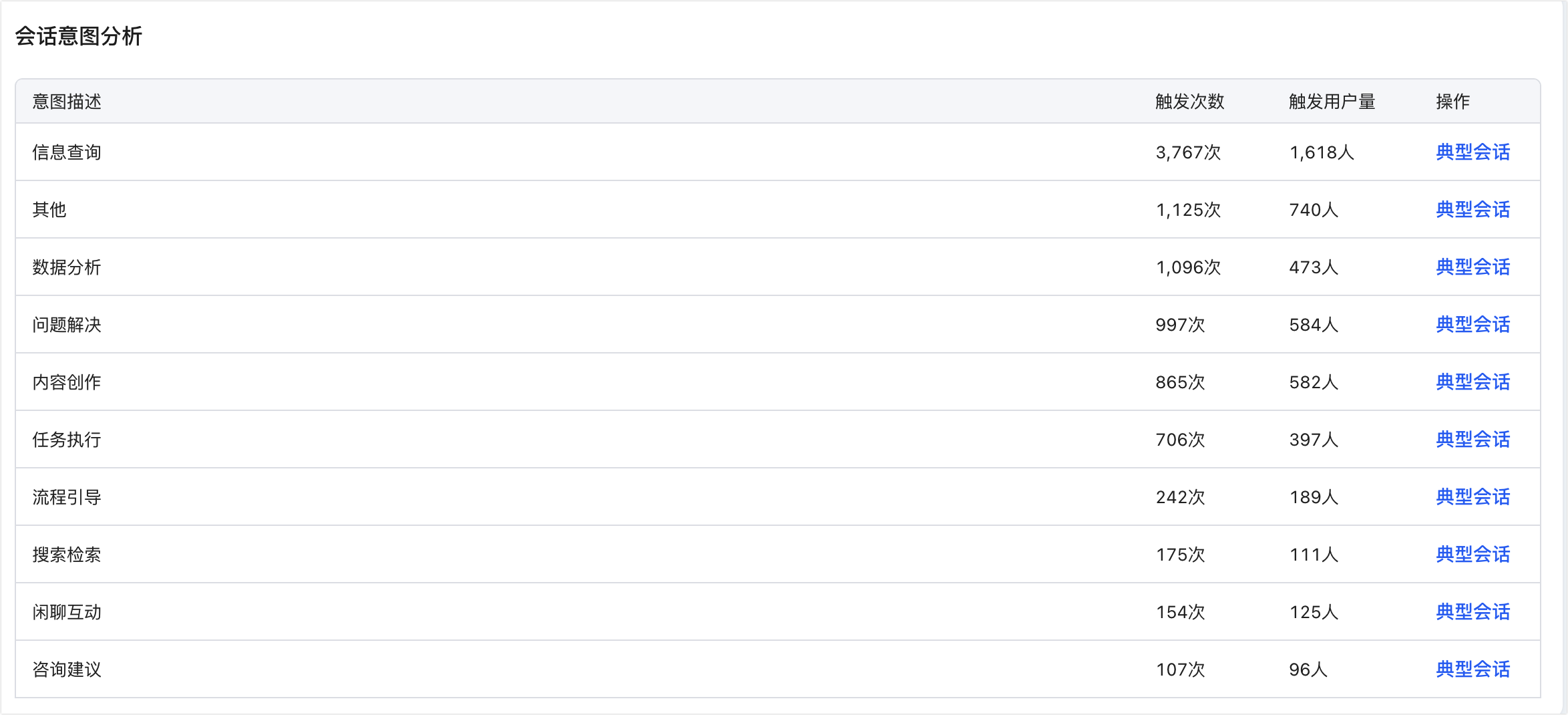Click 典型会话 link in 其他 row
The image size is (1568, 715).
[1473, 210]
